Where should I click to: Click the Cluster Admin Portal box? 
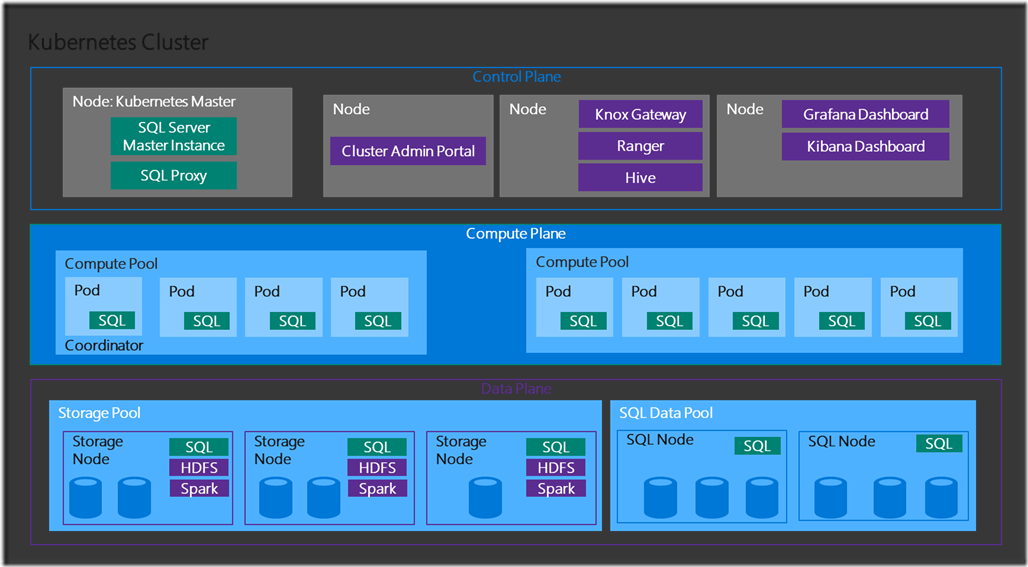(x=408, y=151)
